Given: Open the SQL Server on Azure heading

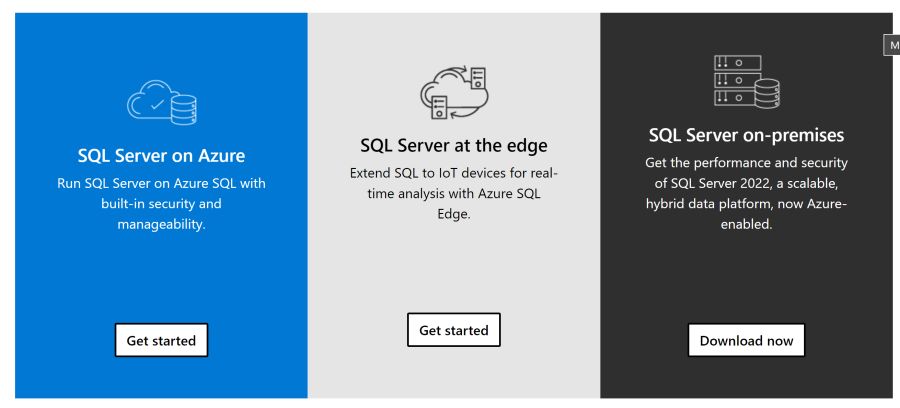Looking at the screenshot, I should click(x=161, y=155).
